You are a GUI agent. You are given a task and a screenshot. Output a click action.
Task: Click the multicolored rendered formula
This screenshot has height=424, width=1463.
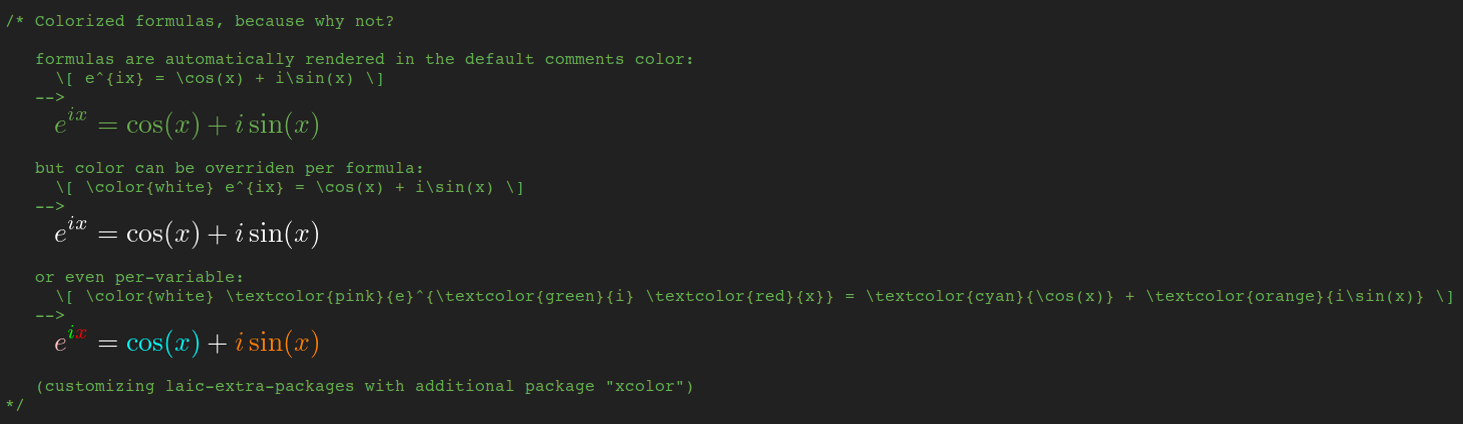point(187,342)
